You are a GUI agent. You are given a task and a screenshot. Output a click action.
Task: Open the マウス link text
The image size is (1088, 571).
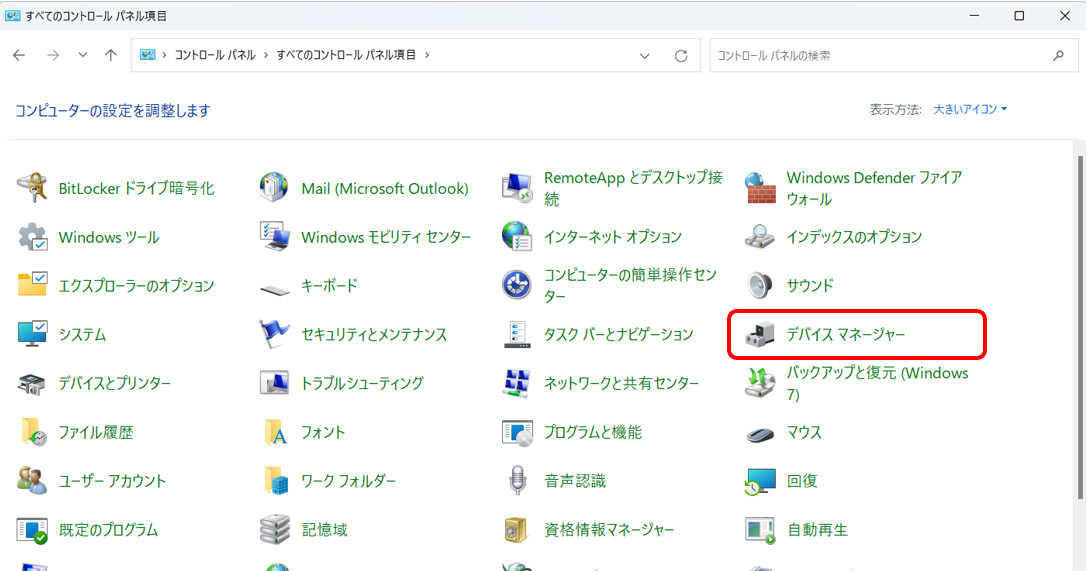click(804, 432)
